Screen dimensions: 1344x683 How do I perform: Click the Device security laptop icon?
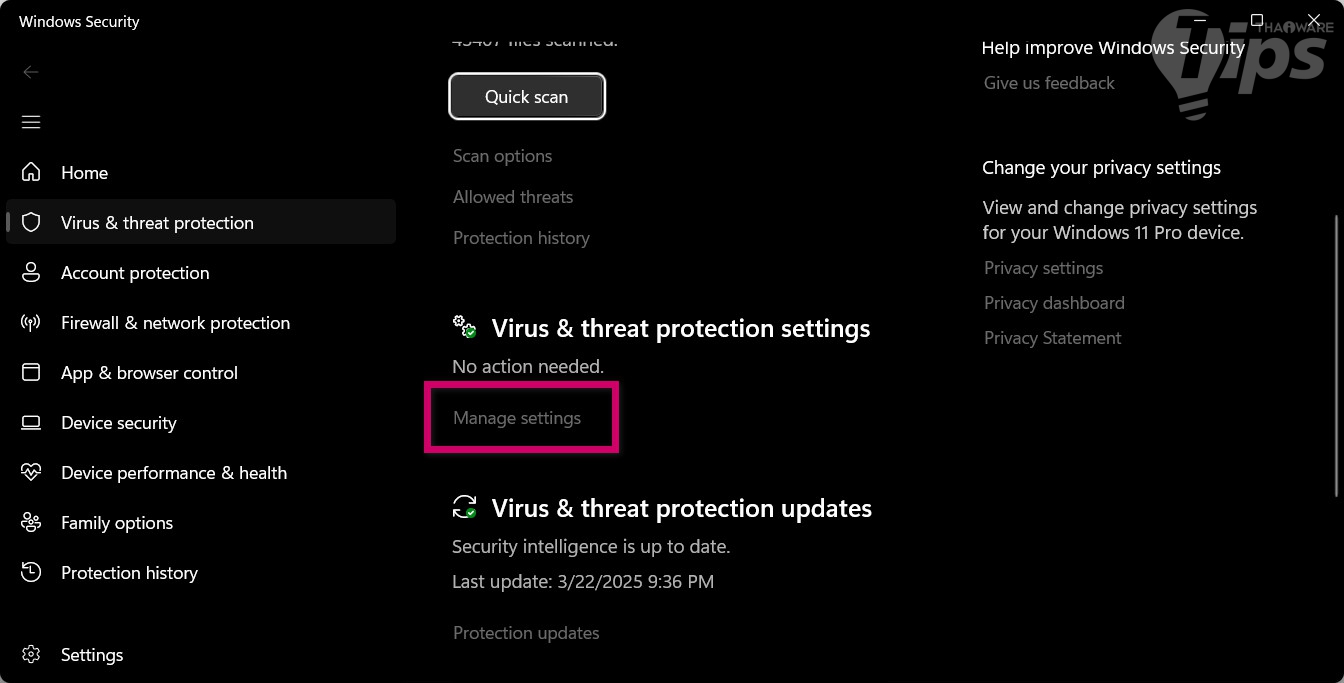[31, 422]
